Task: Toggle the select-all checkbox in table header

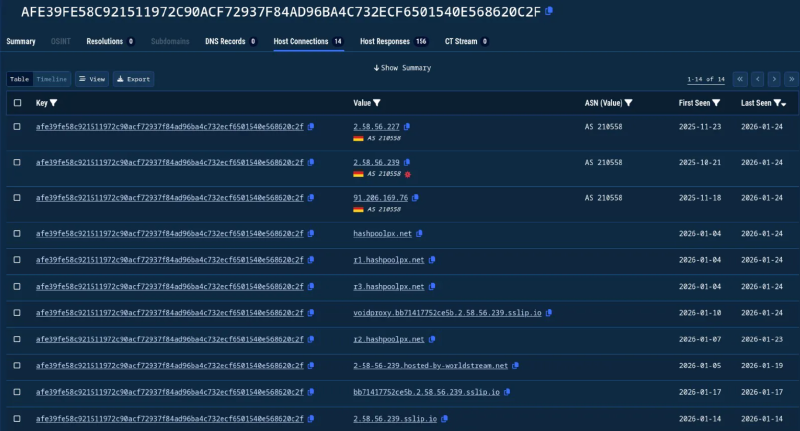Action: (17, 103)
